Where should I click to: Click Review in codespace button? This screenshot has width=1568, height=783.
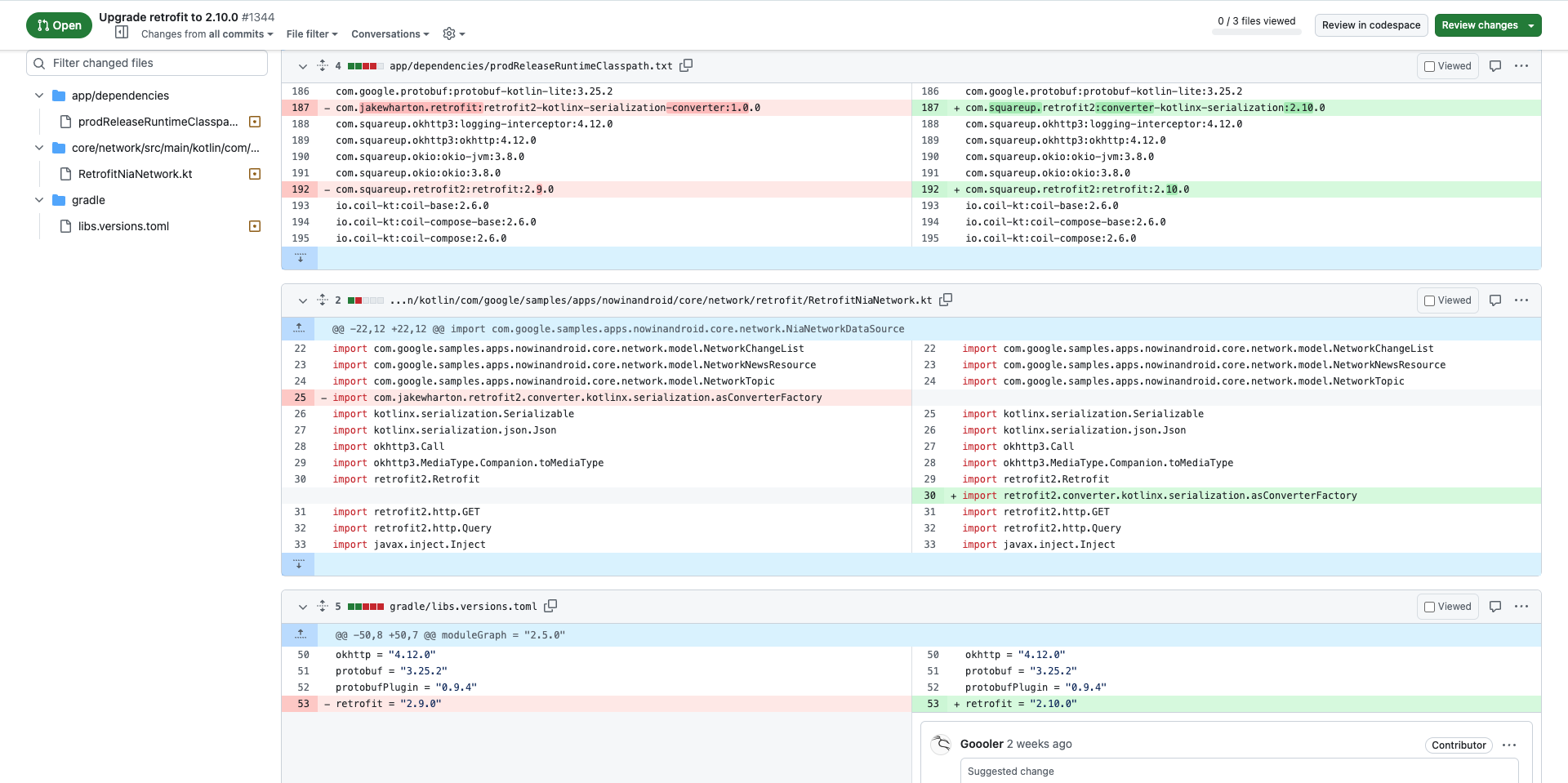[1371, 25]
